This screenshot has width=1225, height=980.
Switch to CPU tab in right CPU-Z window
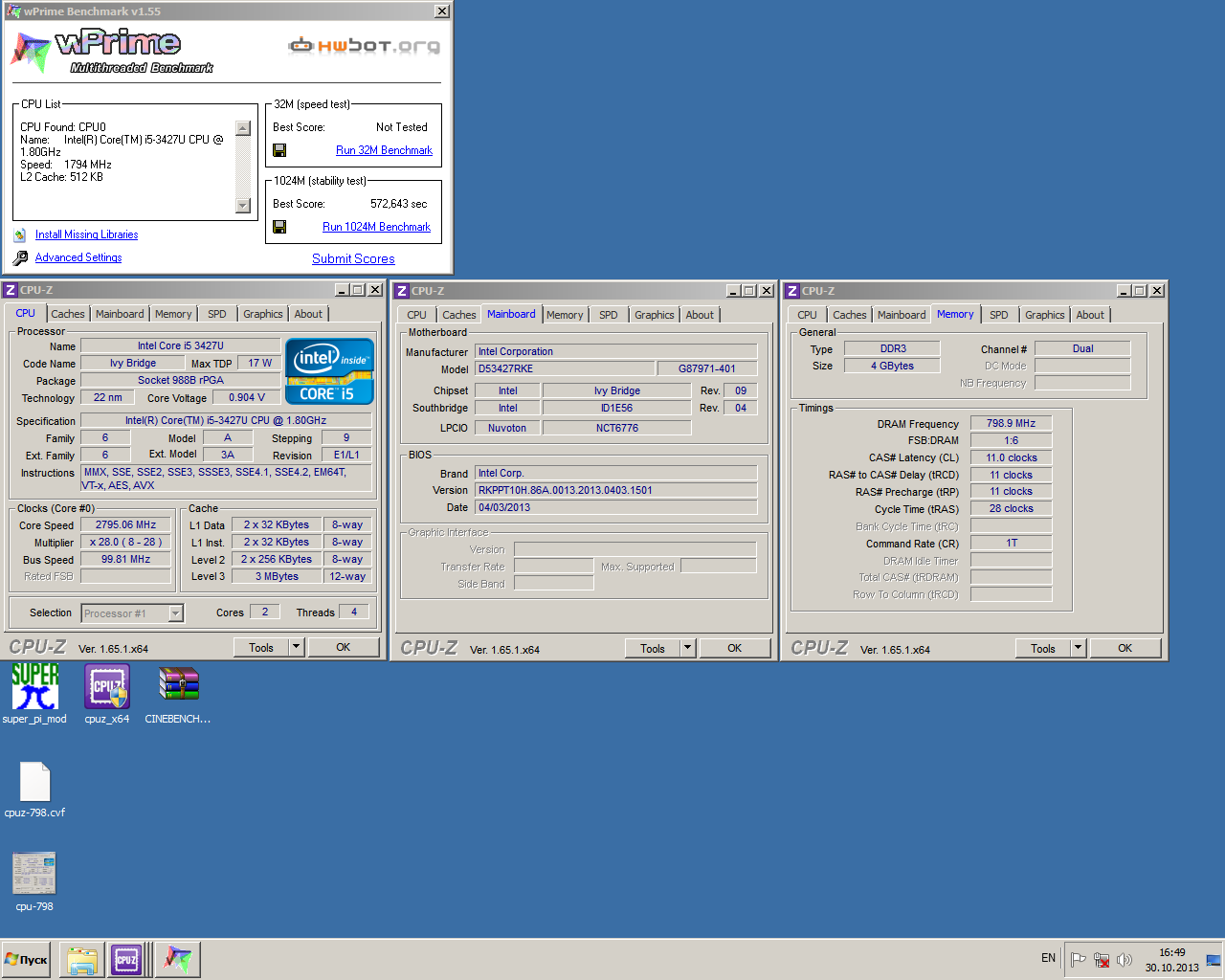(808, 315)
